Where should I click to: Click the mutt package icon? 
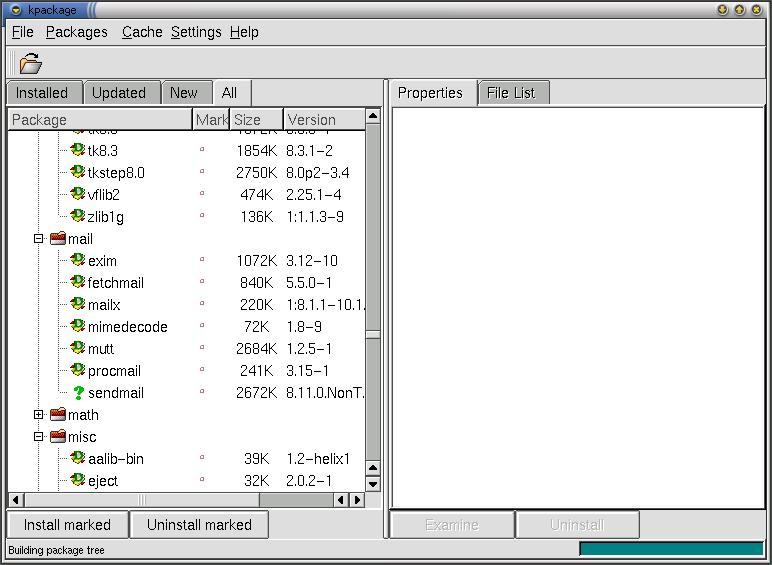[x=78, y=348]
